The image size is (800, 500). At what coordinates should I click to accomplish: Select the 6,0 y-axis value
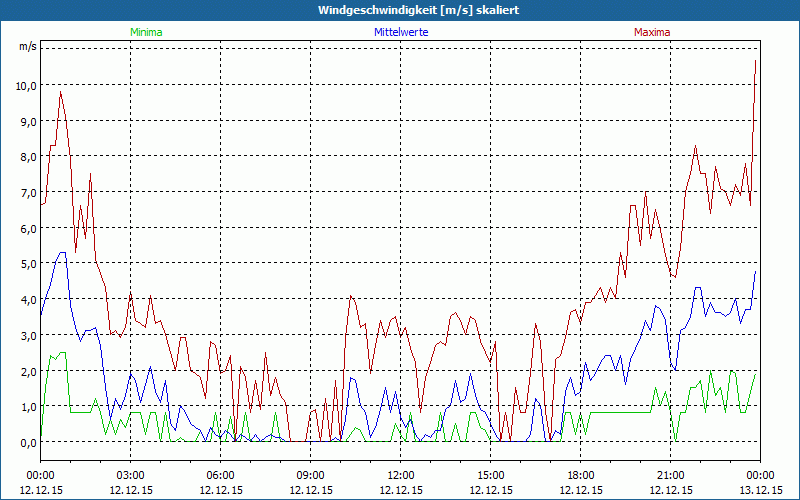coord(29,228)
